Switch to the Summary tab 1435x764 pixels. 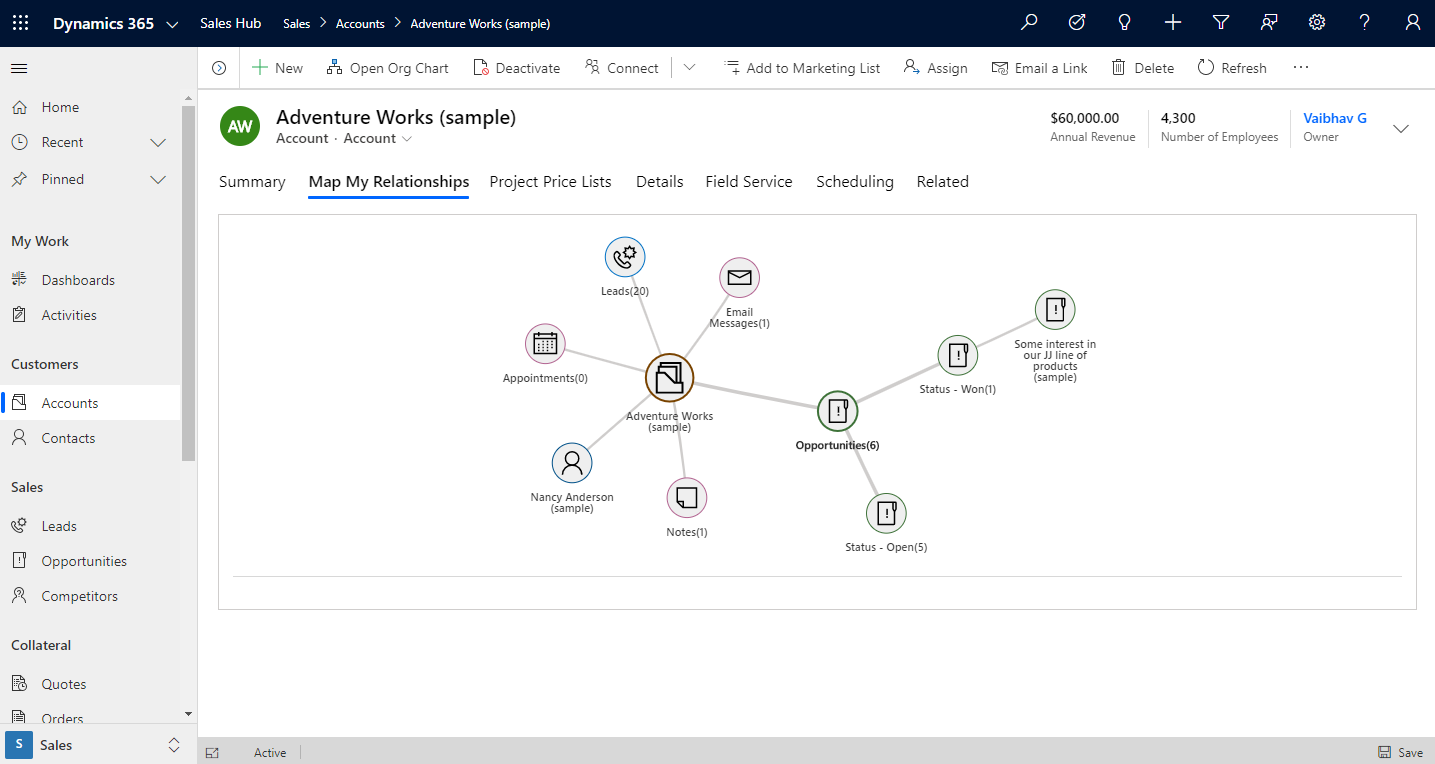(x=252, y=182)
